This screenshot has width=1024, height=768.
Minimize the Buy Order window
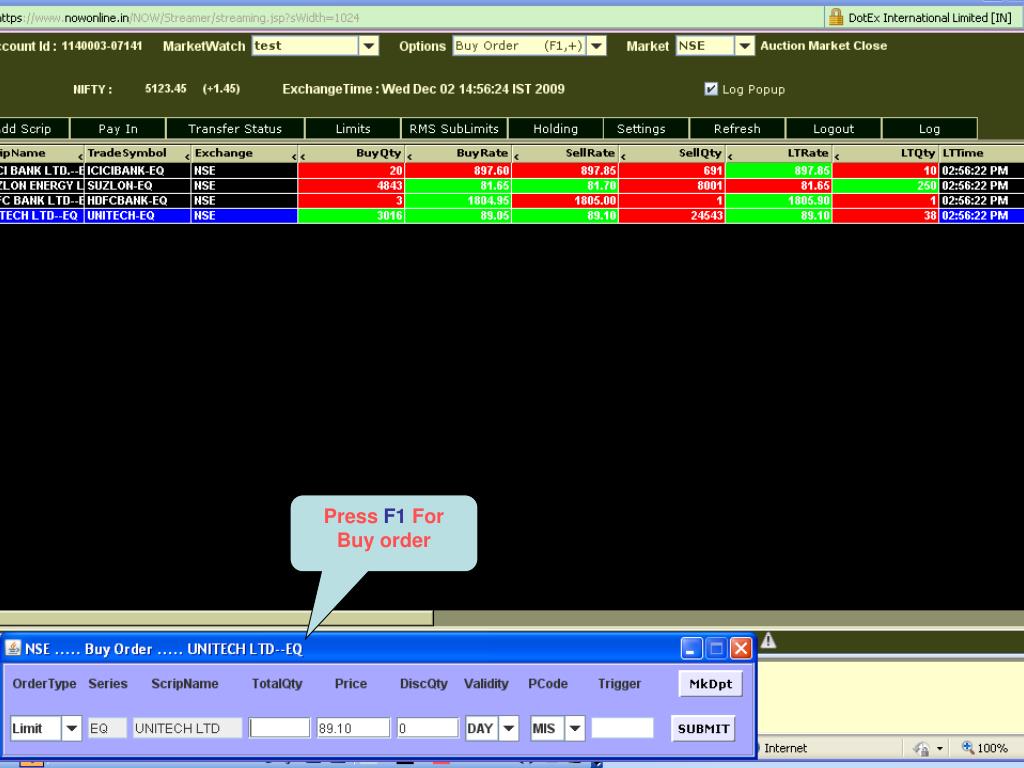coord(692,648)
